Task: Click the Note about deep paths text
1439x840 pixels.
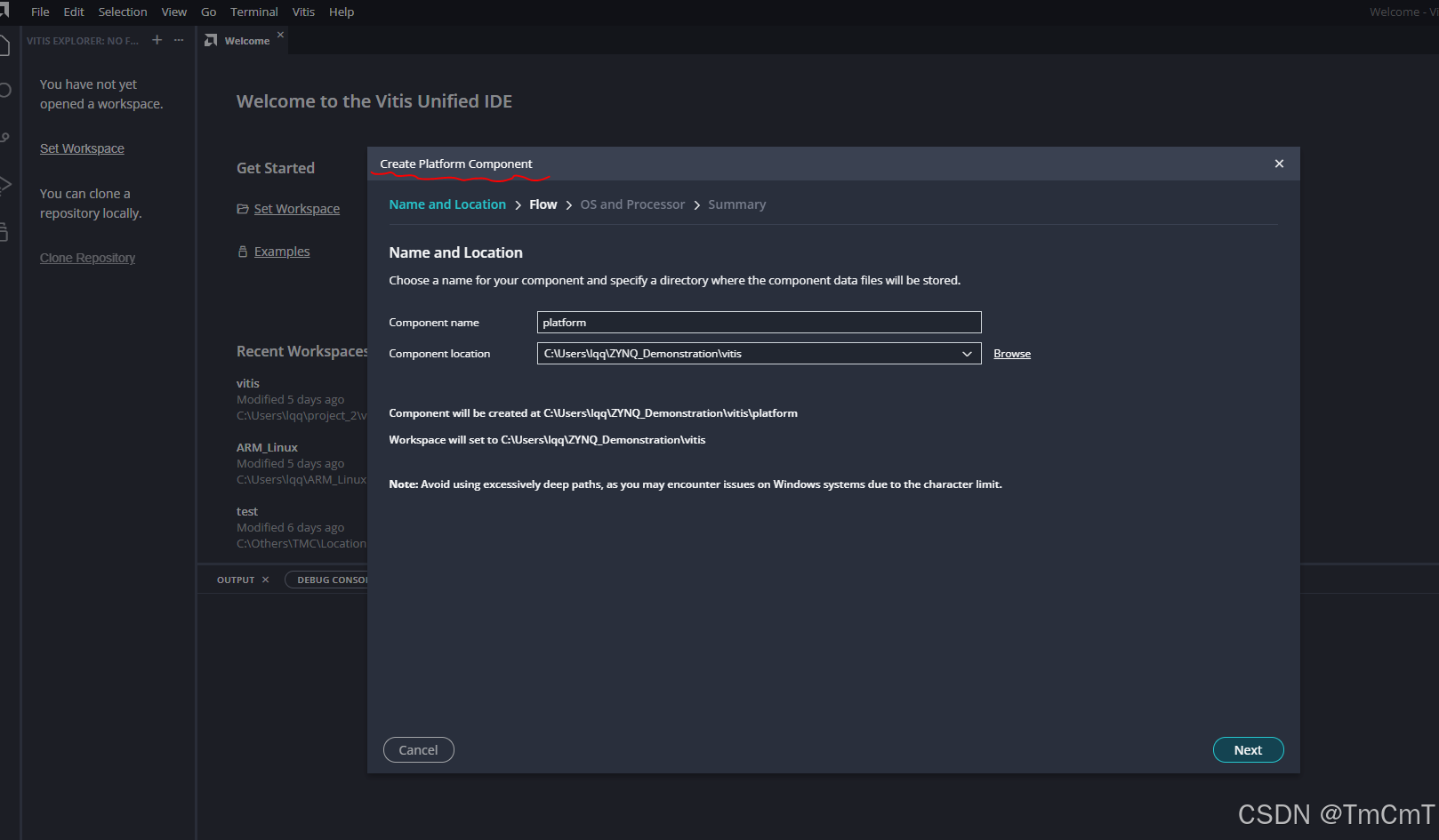Action: click(x=695, y=484)
